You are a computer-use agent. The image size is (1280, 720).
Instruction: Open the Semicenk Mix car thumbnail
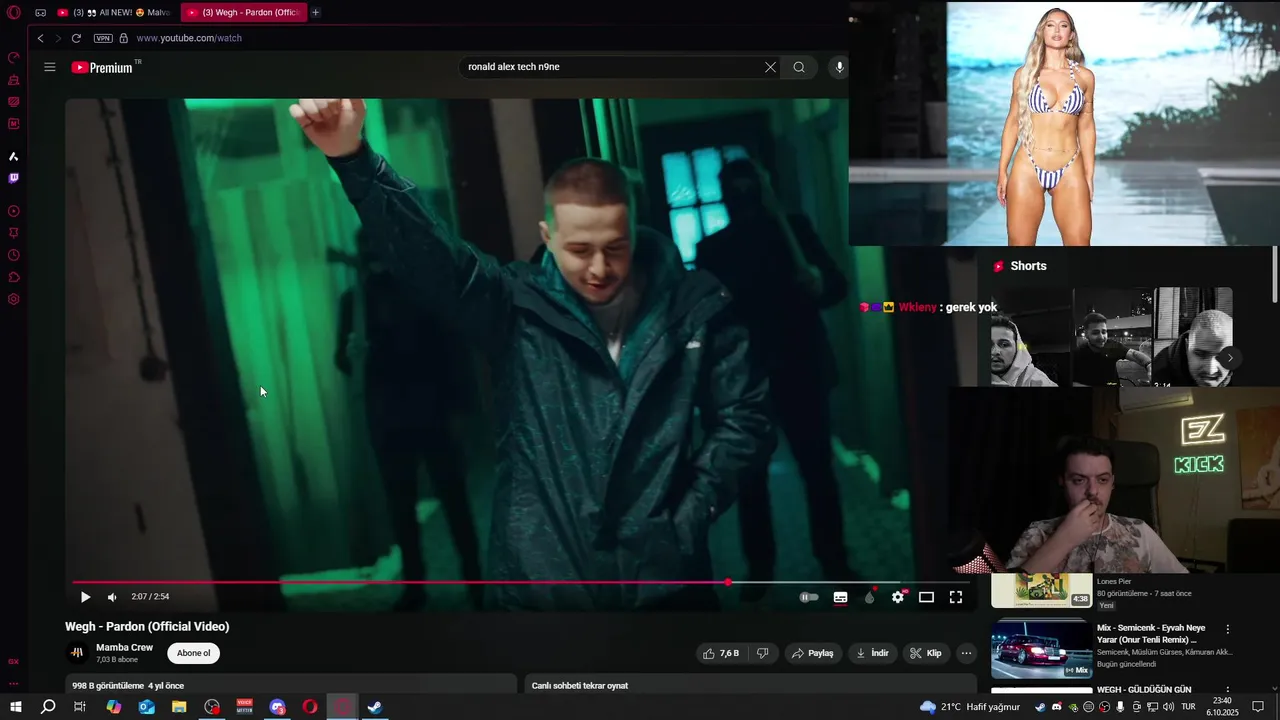pos(1041,649)
